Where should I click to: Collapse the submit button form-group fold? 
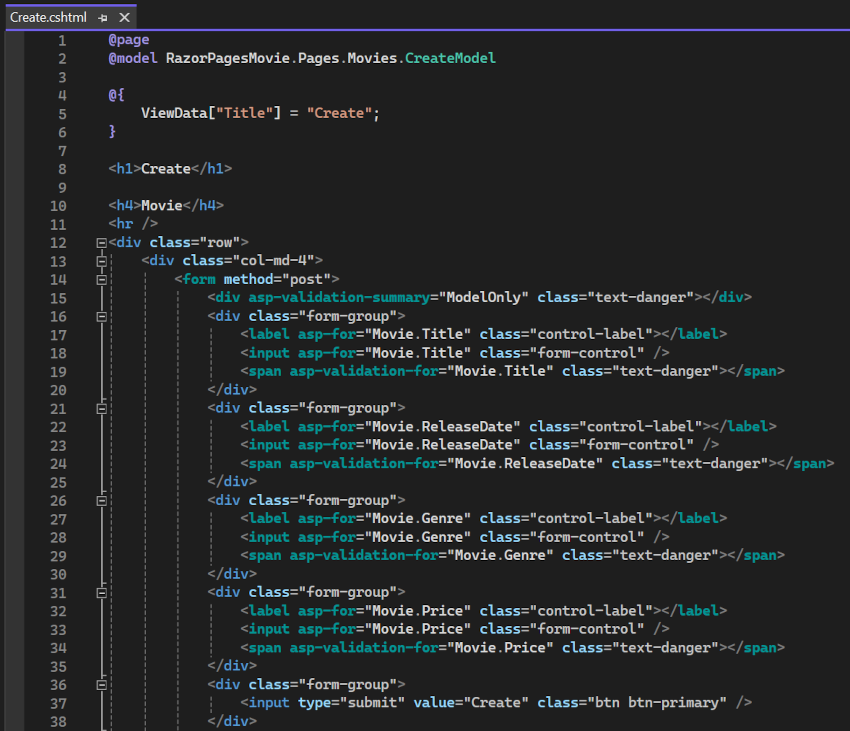point(101,684)
